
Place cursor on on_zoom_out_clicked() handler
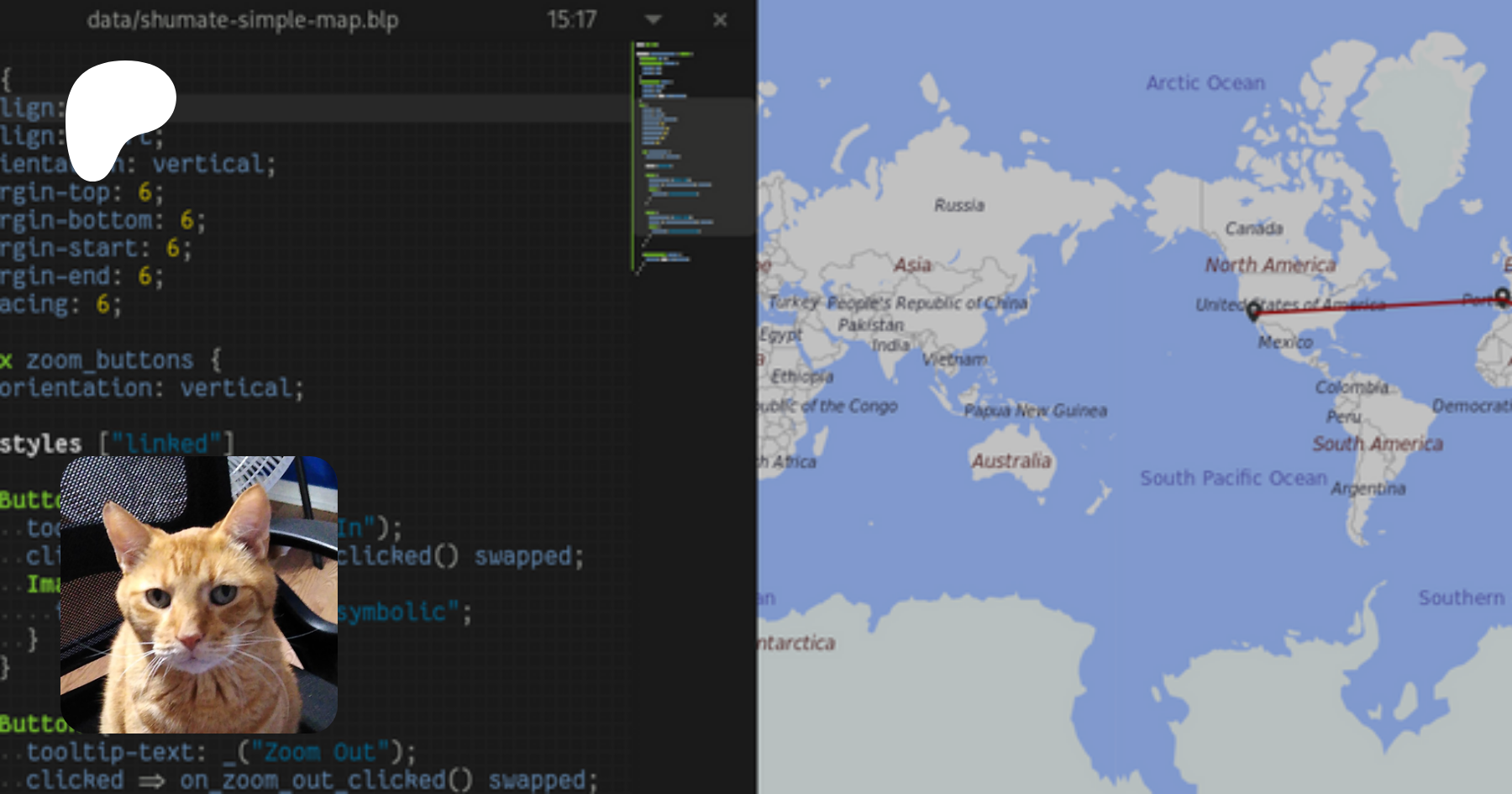(326, 780)
